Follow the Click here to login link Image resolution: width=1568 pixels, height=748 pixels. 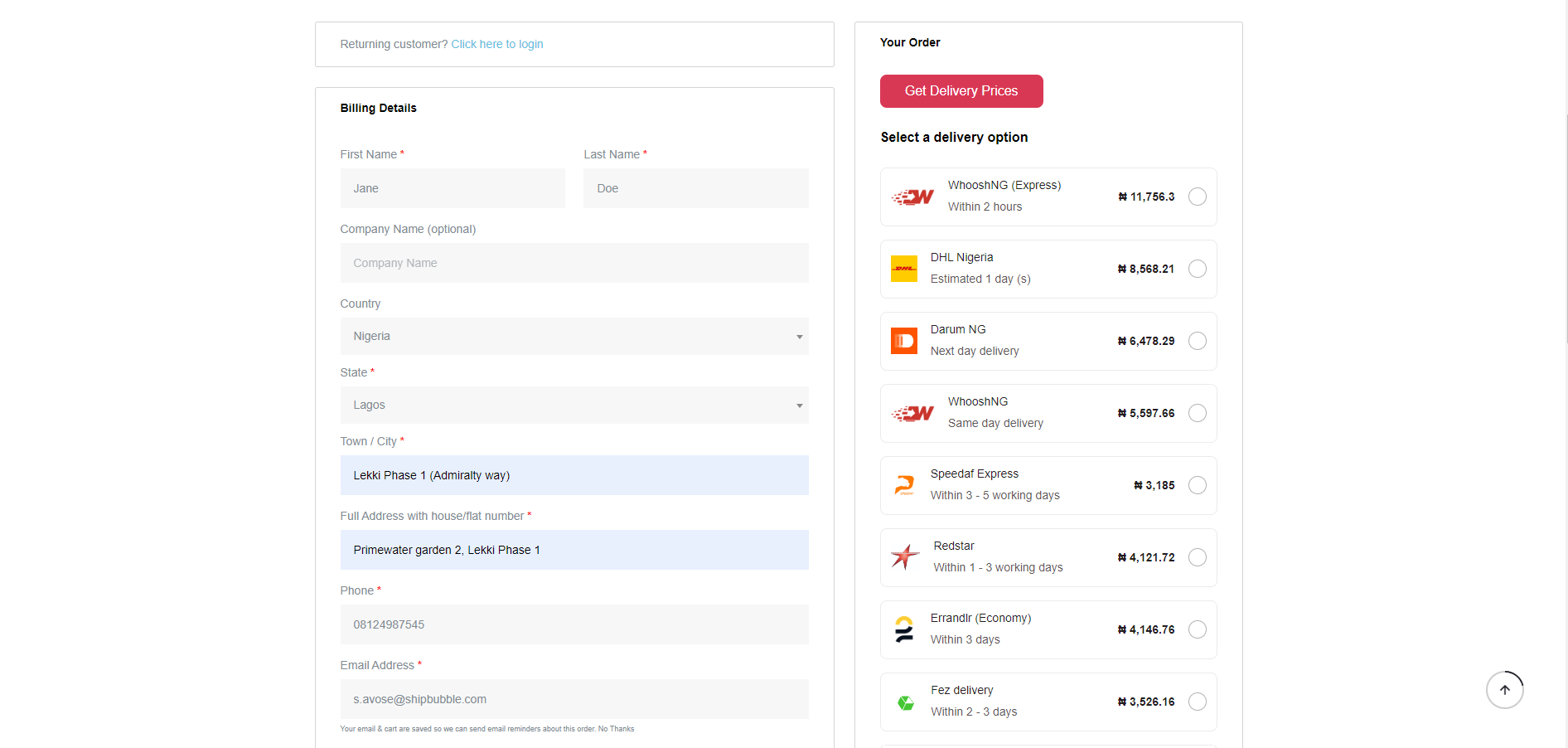coord(497,44)
